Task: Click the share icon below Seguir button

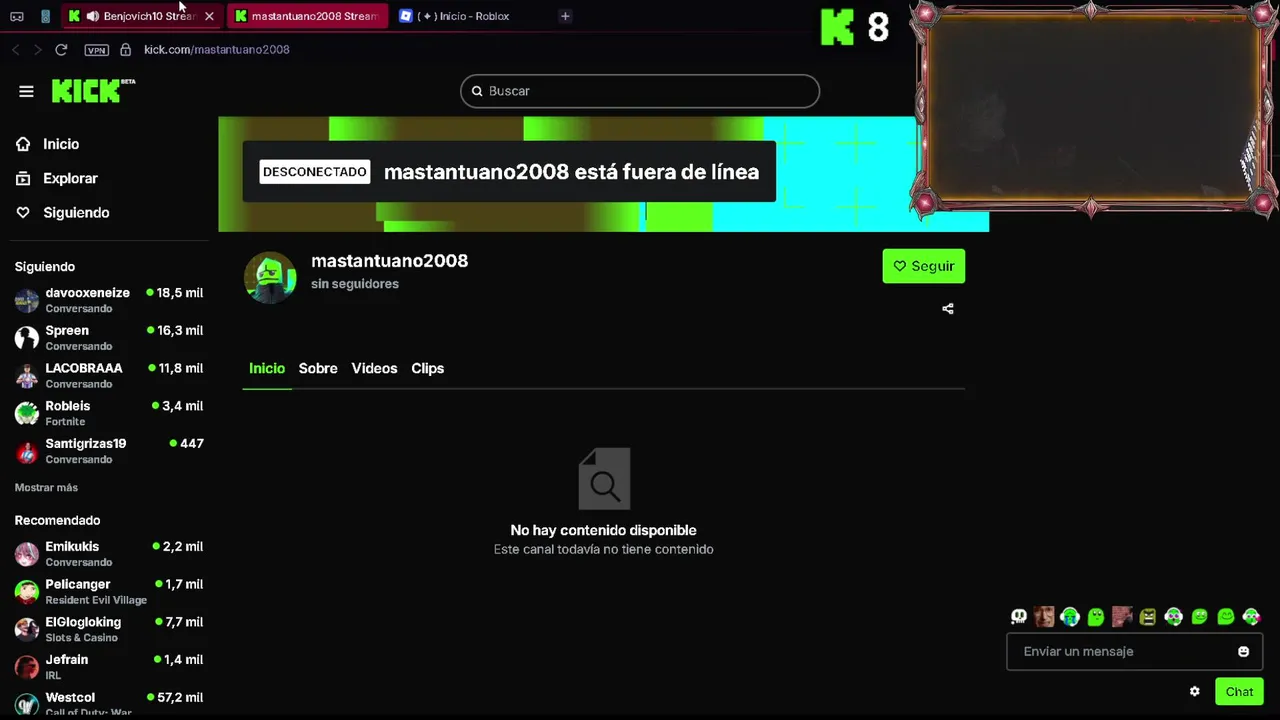Action: [x=948, y=309]
